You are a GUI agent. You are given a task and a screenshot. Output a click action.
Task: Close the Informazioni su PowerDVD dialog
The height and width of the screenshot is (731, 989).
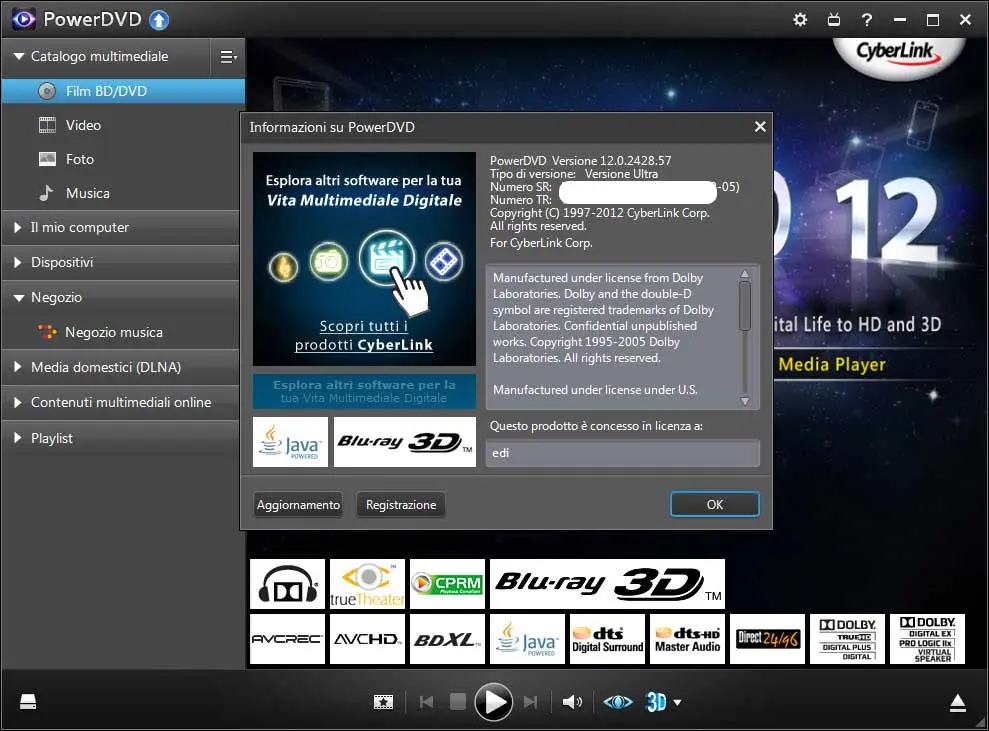tap(760, 127)
